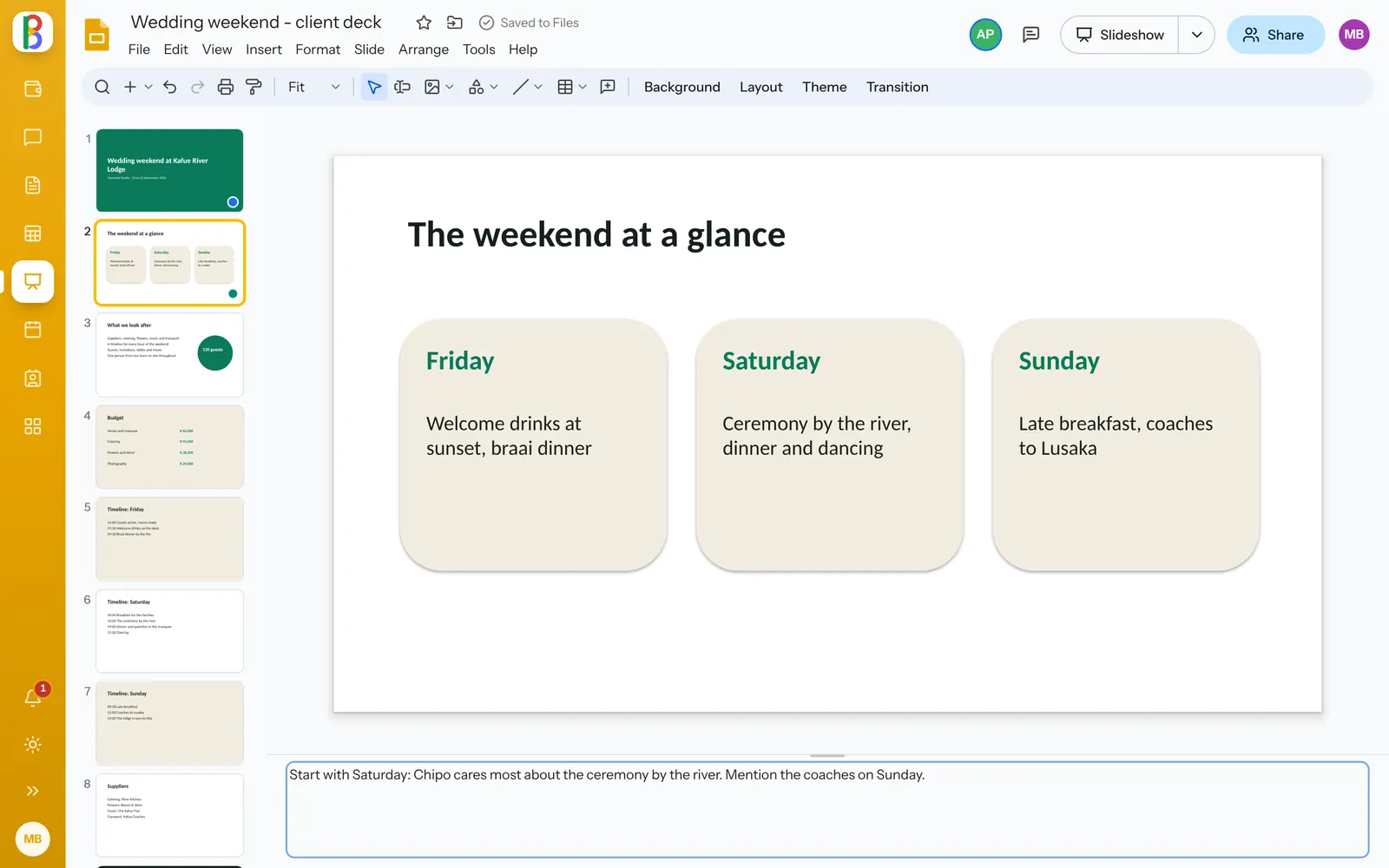The width and height of the screenshot is (1389, 868).
Task: Click the move to folder icon
Action: [x=454, y=23]
